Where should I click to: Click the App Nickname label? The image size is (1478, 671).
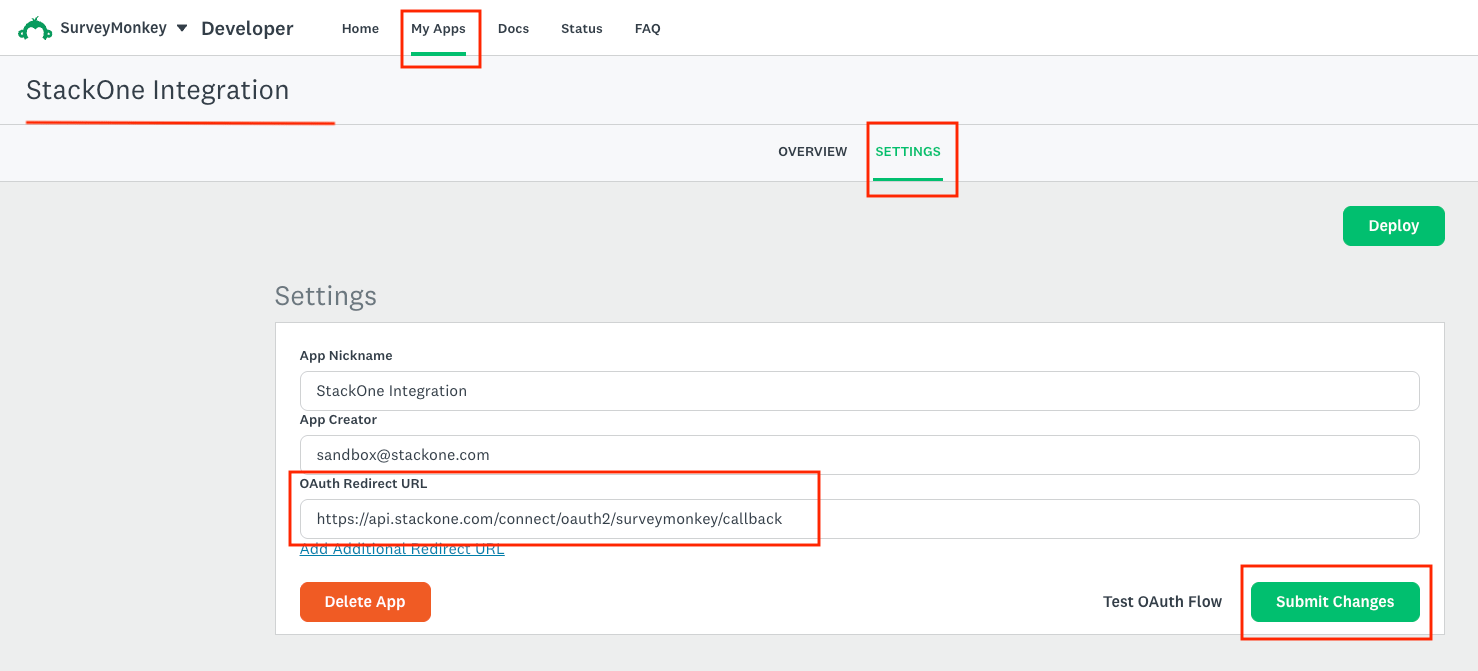point(346,356)
